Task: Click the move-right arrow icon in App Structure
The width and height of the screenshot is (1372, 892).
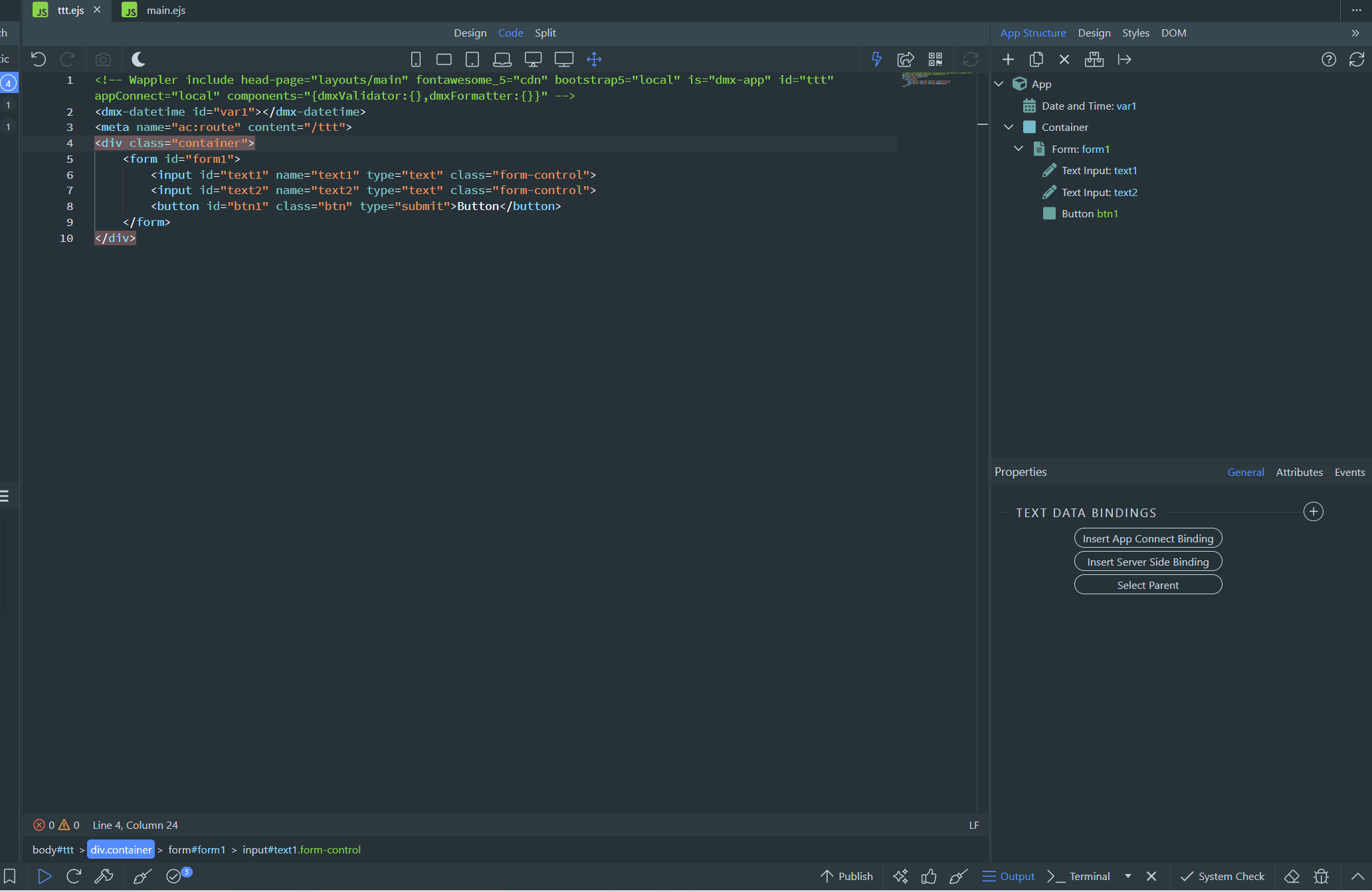Action: coord(1124,60)
